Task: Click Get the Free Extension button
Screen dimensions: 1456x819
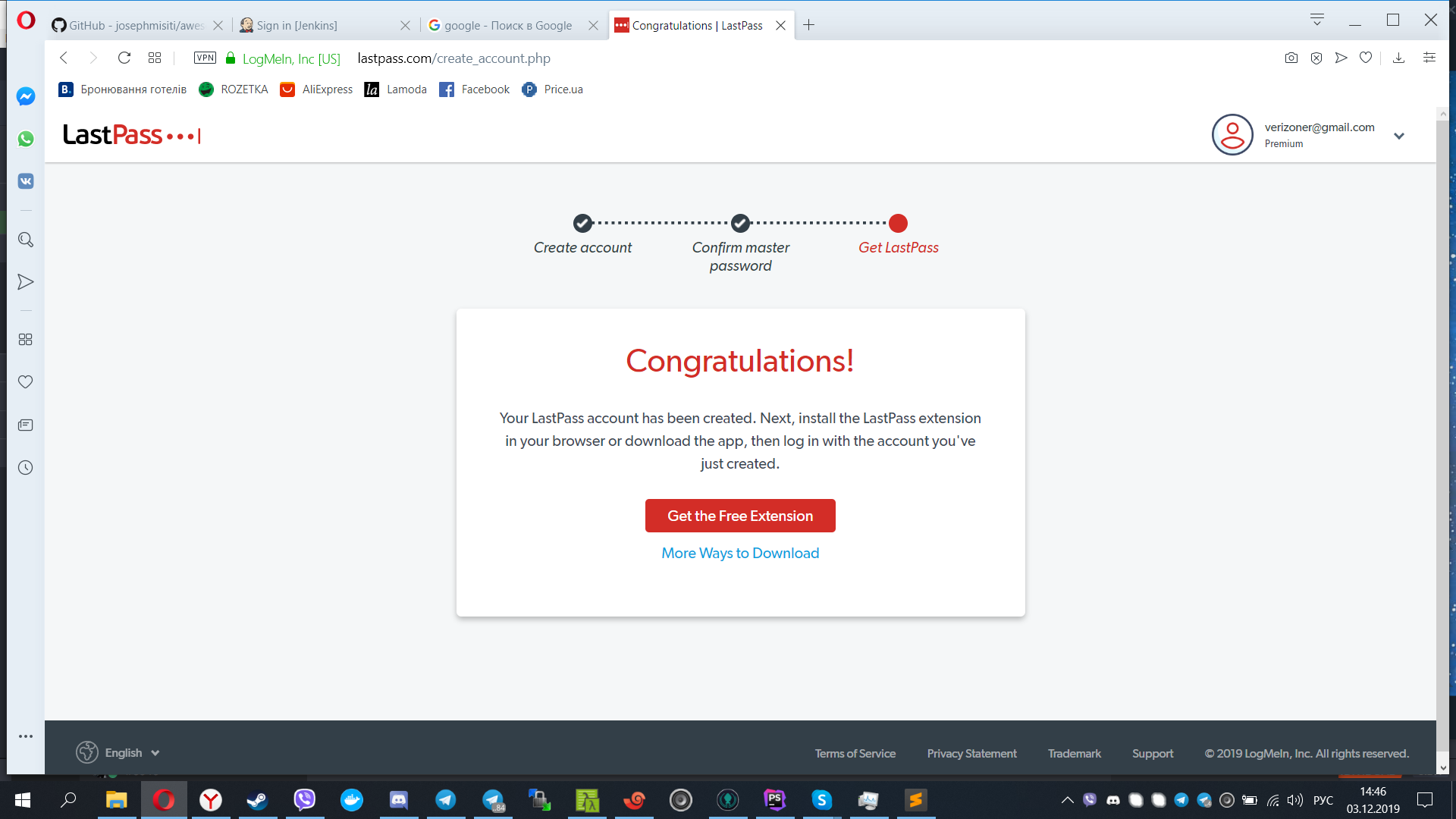Action: (x=740, y=516)
